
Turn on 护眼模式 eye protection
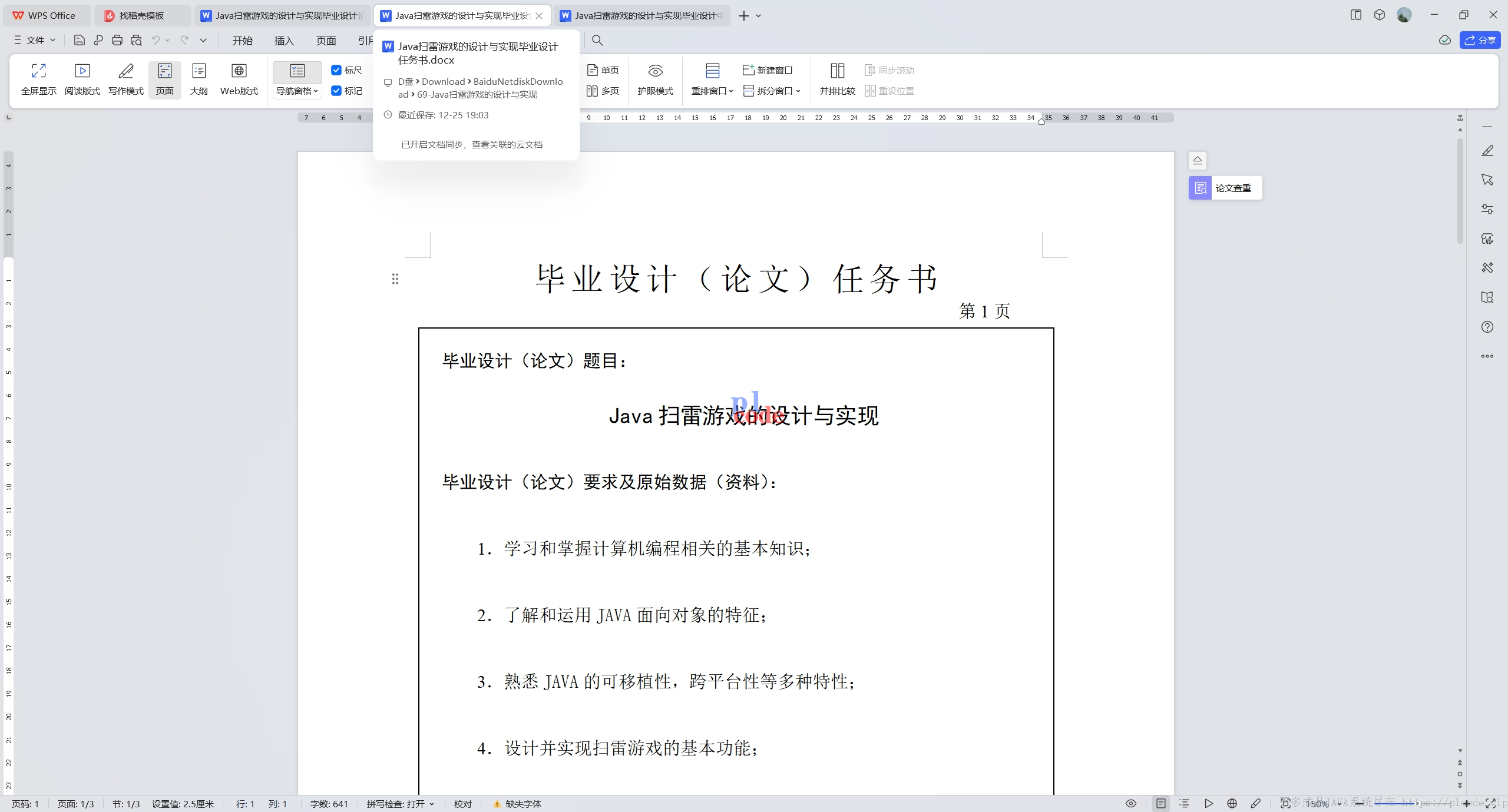point(655,79)
